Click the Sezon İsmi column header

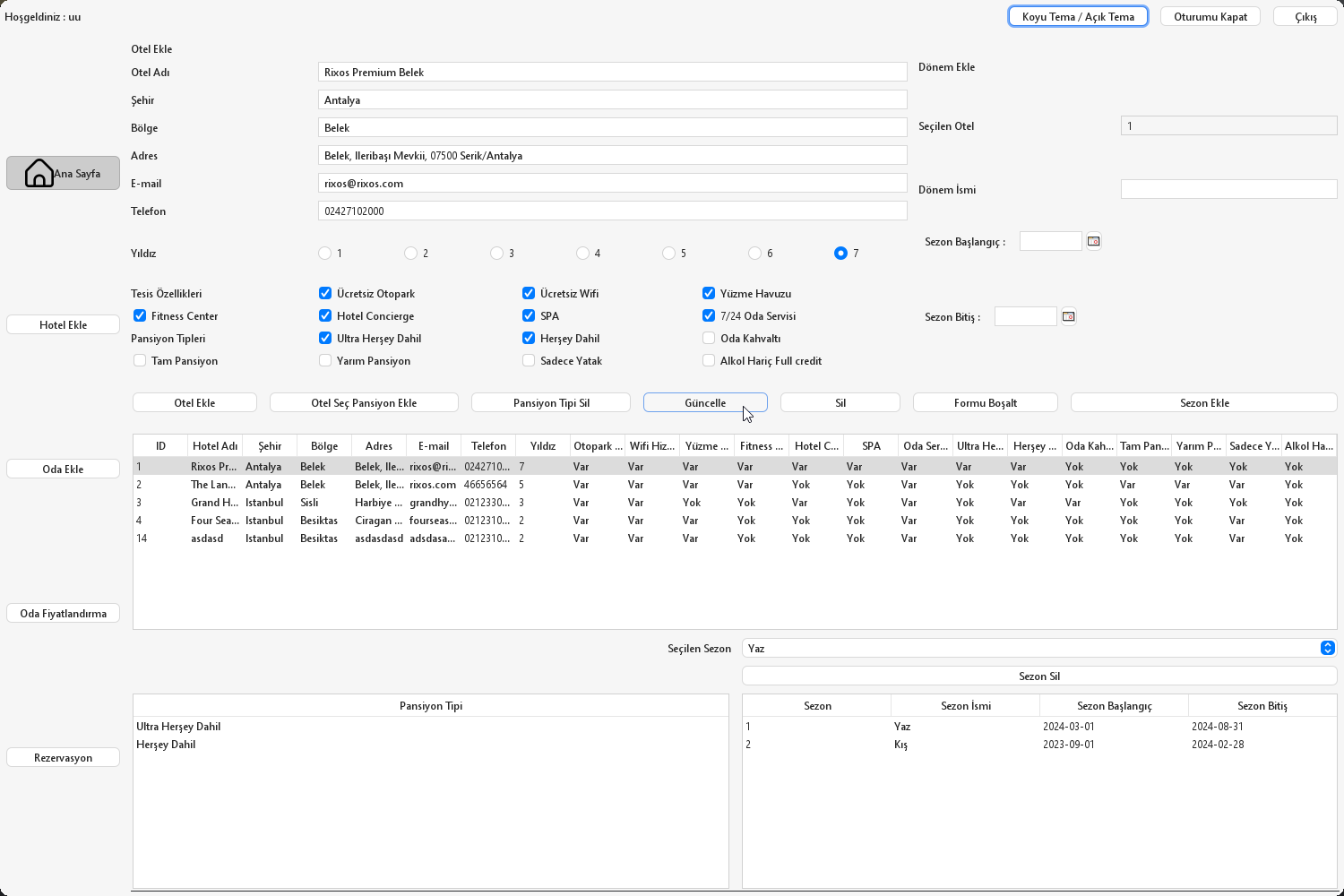click(966, 705)
